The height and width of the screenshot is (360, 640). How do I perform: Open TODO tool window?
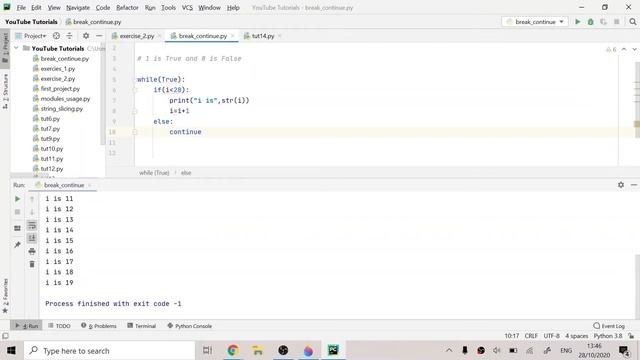tap(60, 326)
